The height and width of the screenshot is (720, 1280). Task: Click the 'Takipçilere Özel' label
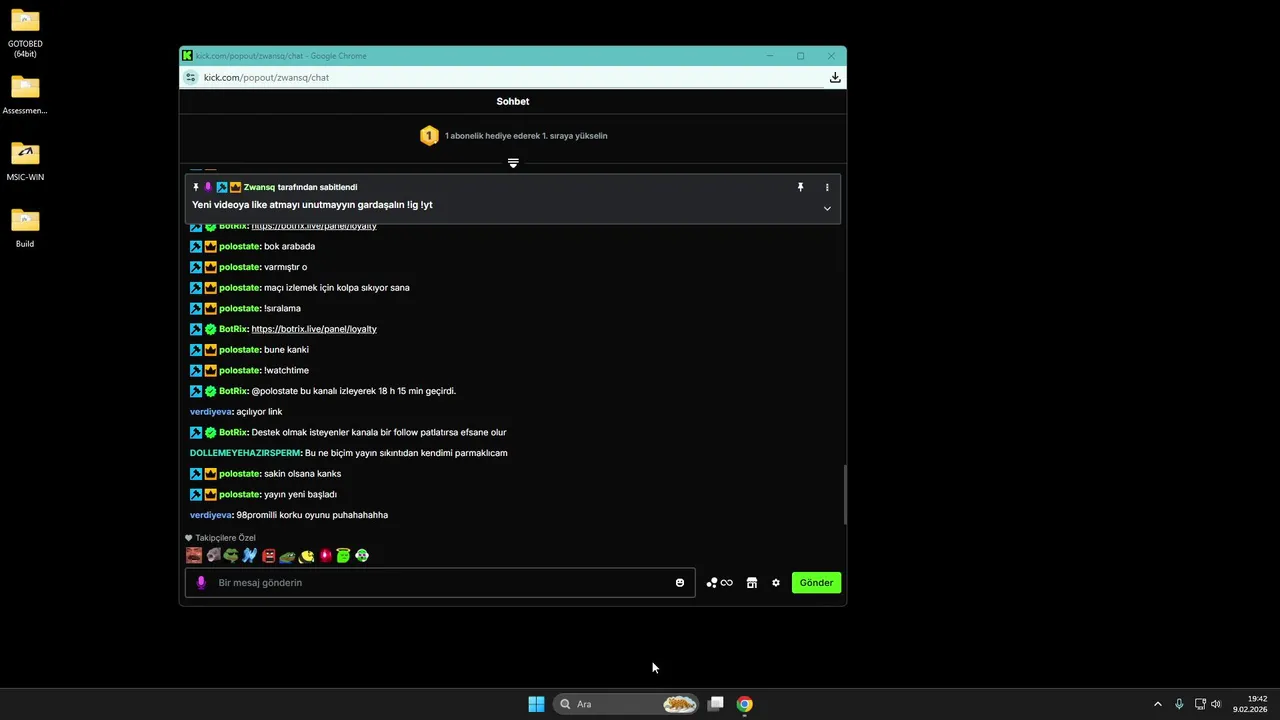click(x=226, y=538)
